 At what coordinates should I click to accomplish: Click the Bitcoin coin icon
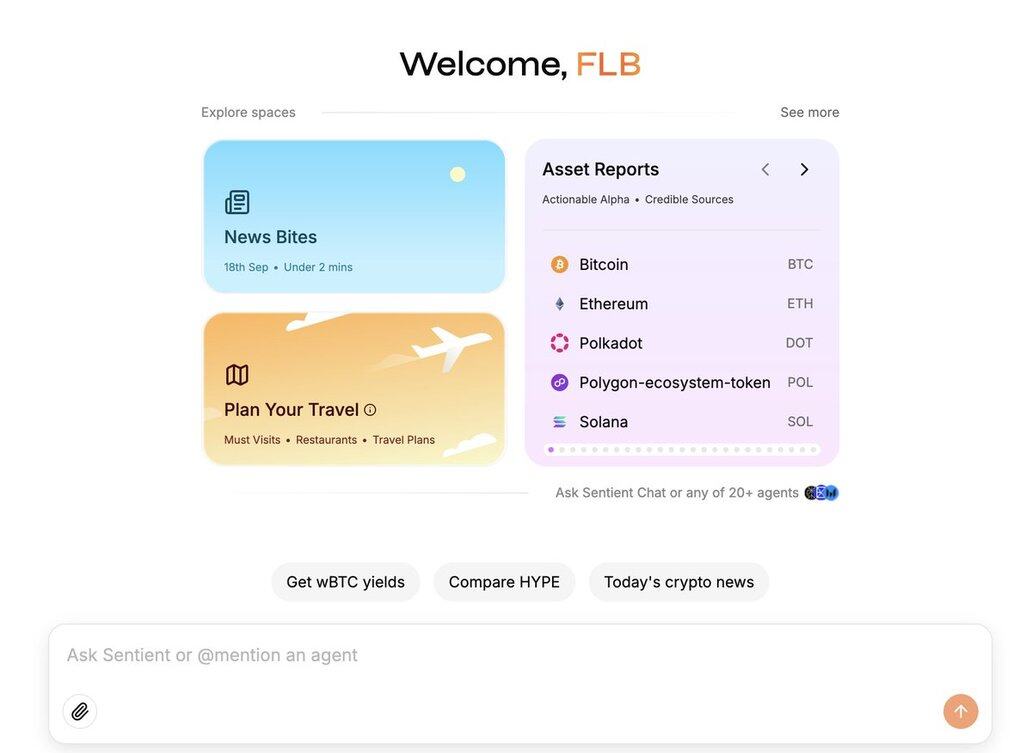click(x=559, y=265)
